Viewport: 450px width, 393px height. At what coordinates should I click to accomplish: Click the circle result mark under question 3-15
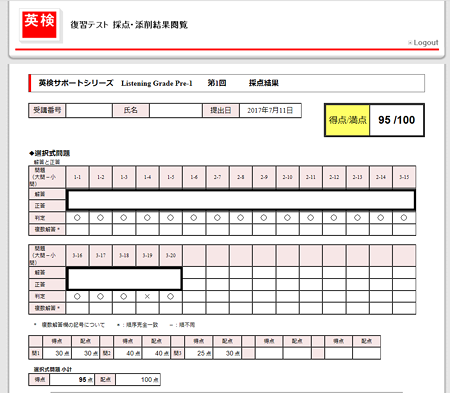pyautogui.click(x=404, y=218)
